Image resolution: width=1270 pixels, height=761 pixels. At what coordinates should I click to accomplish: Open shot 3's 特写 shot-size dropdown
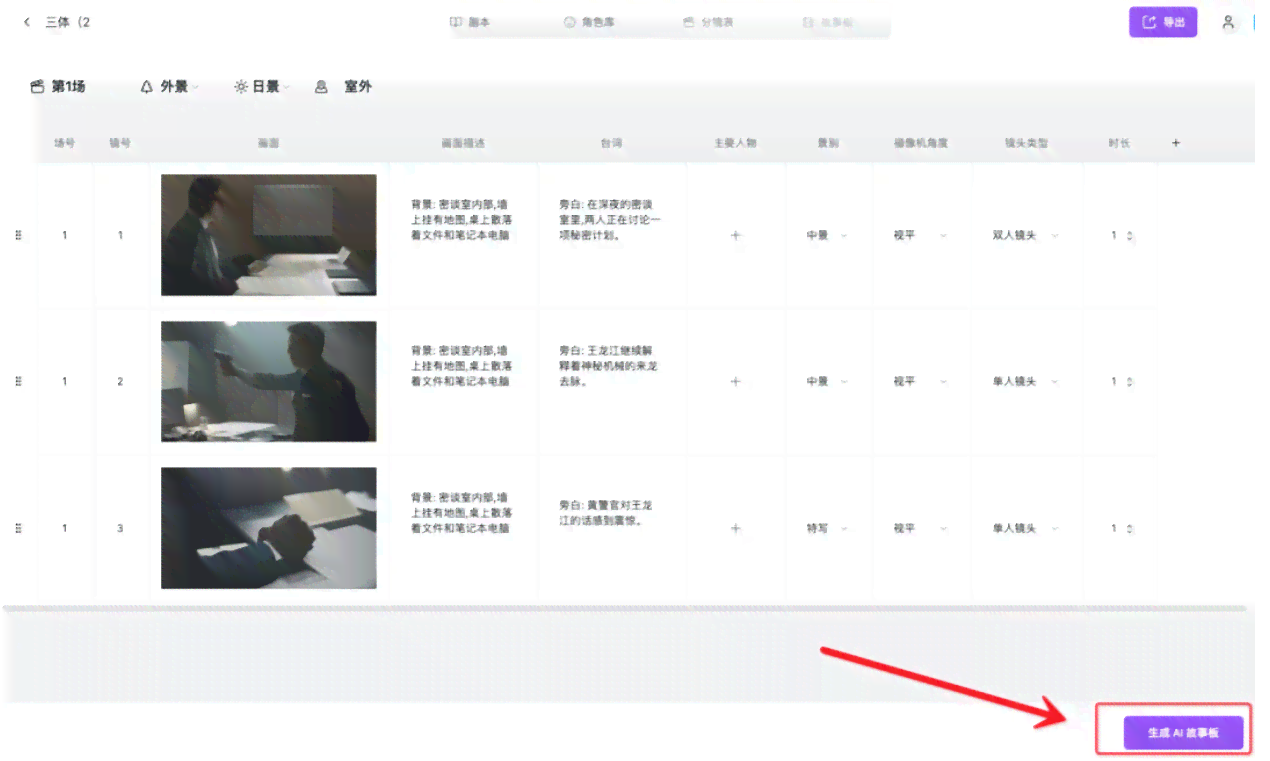click(827, 528)
